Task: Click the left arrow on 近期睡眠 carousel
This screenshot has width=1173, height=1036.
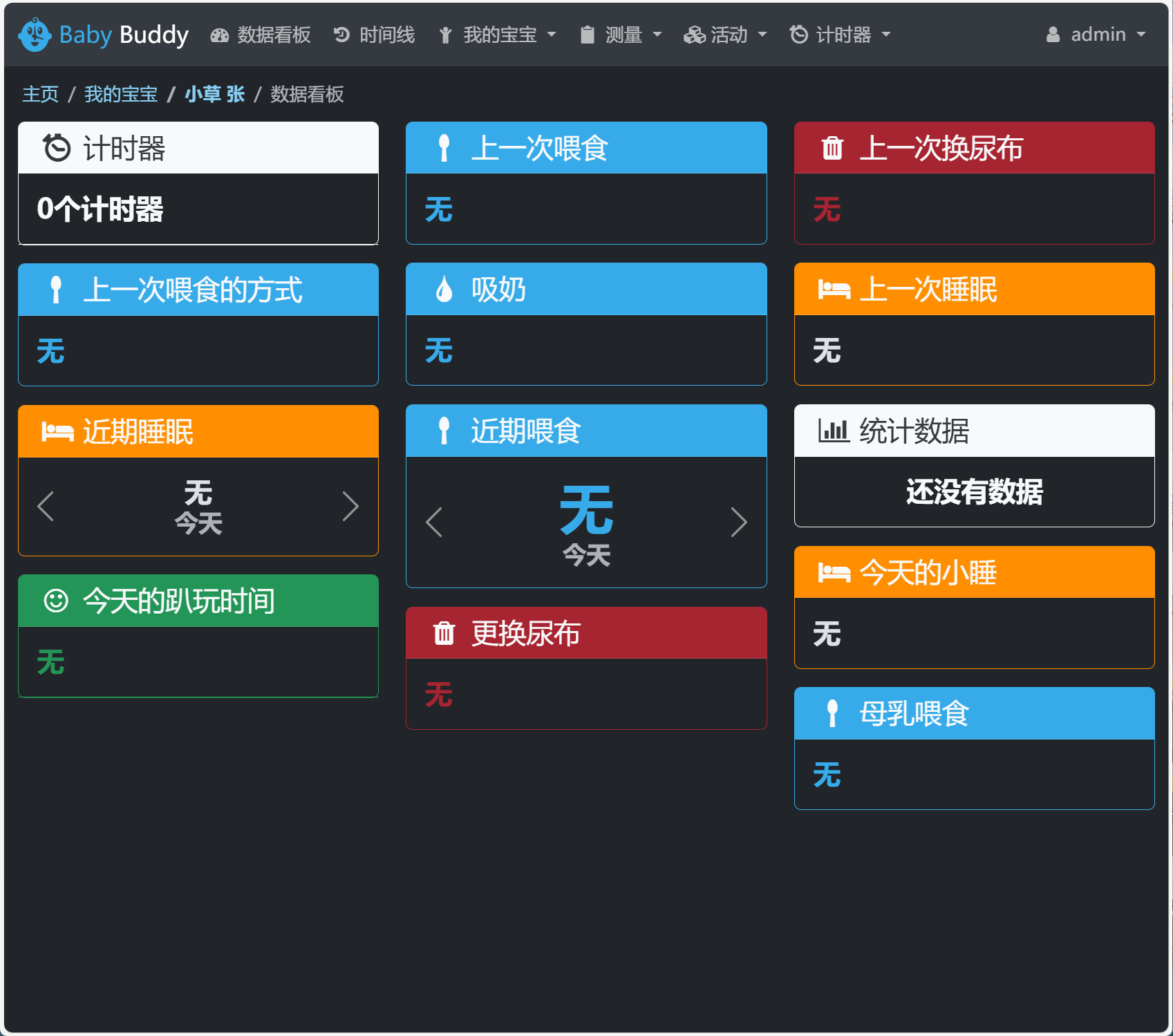Action: [45, 507]
